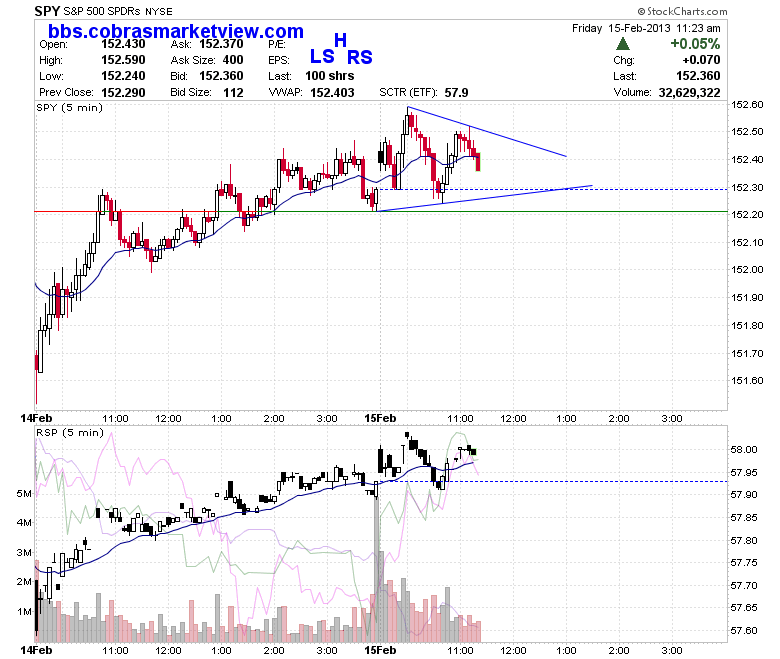
Task: Click the date Friday 15-Feb-2013 11:23 am
Action: tap(646, 28)
